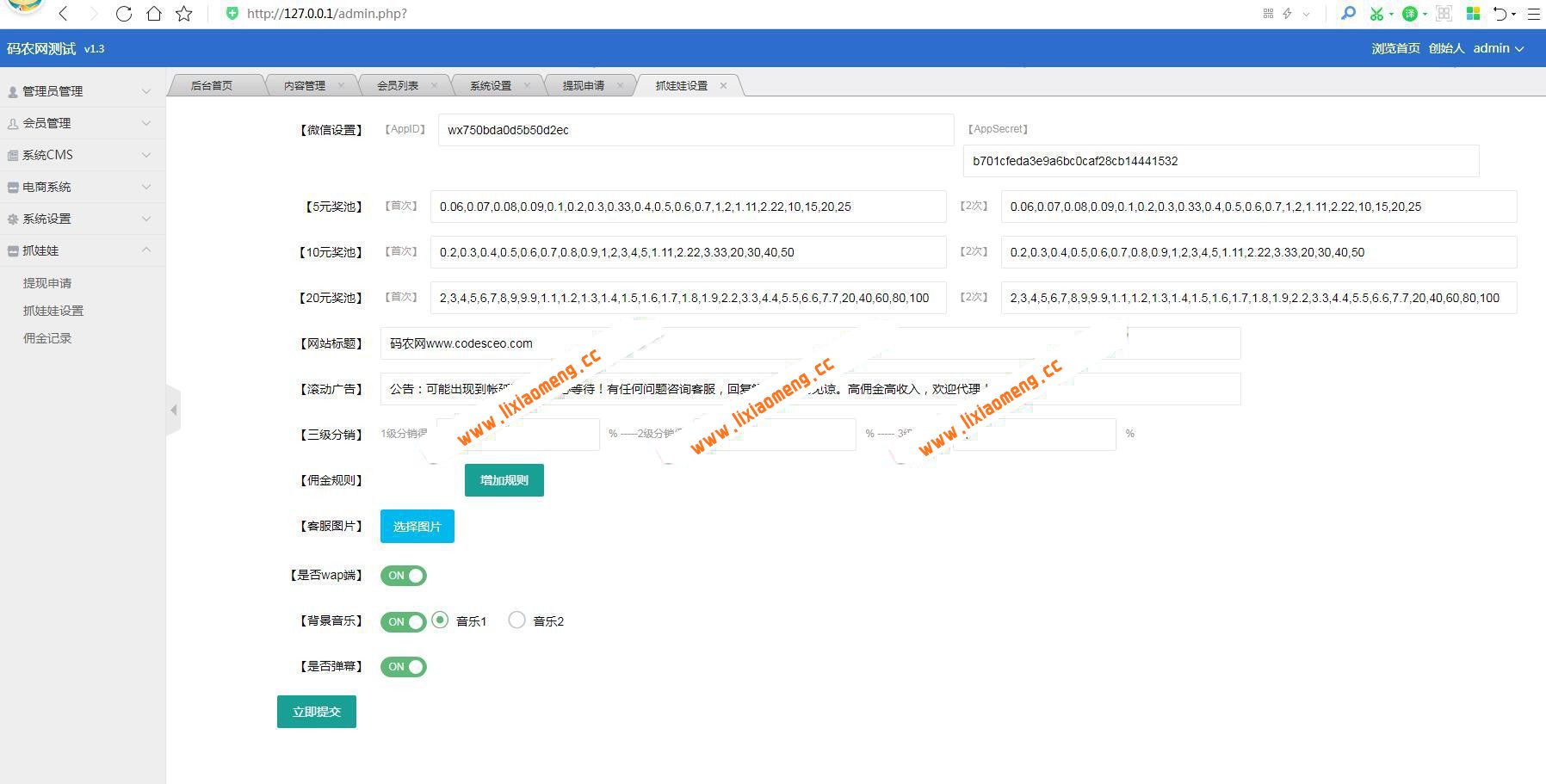Toggle the 背景音乐 switch slider
The height and width of the screenshot is (784, 1546).
[403, 620]
